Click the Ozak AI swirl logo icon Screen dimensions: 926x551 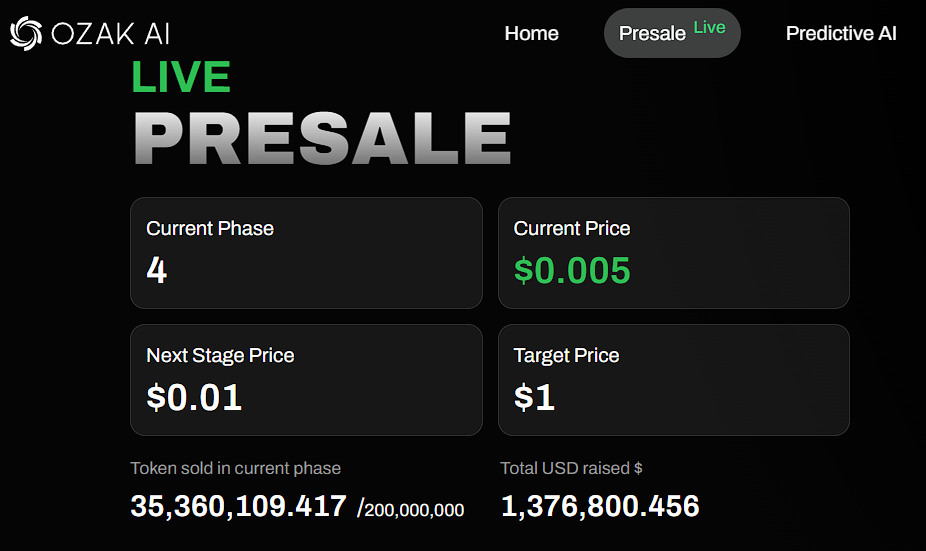pyautogui.click(x=26, y=33)
